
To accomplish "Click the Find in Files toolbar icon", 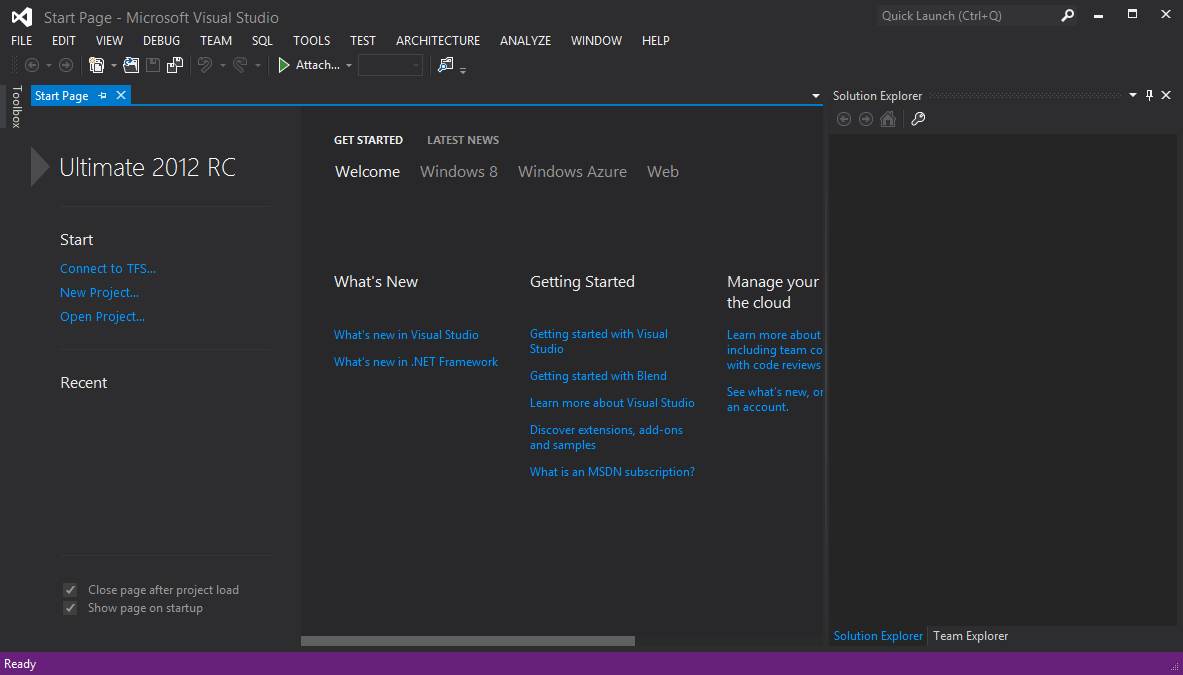I will pyautogui.click(x=445, y=65).
